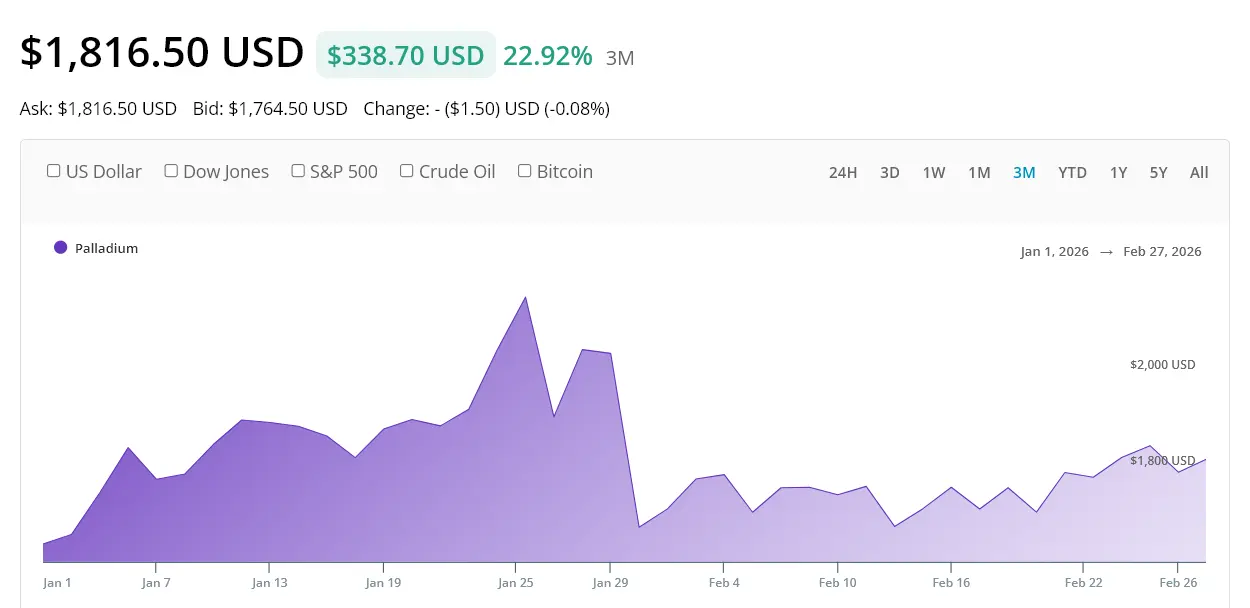
Task: Show All-time price history
Action: click(1199, 172)
